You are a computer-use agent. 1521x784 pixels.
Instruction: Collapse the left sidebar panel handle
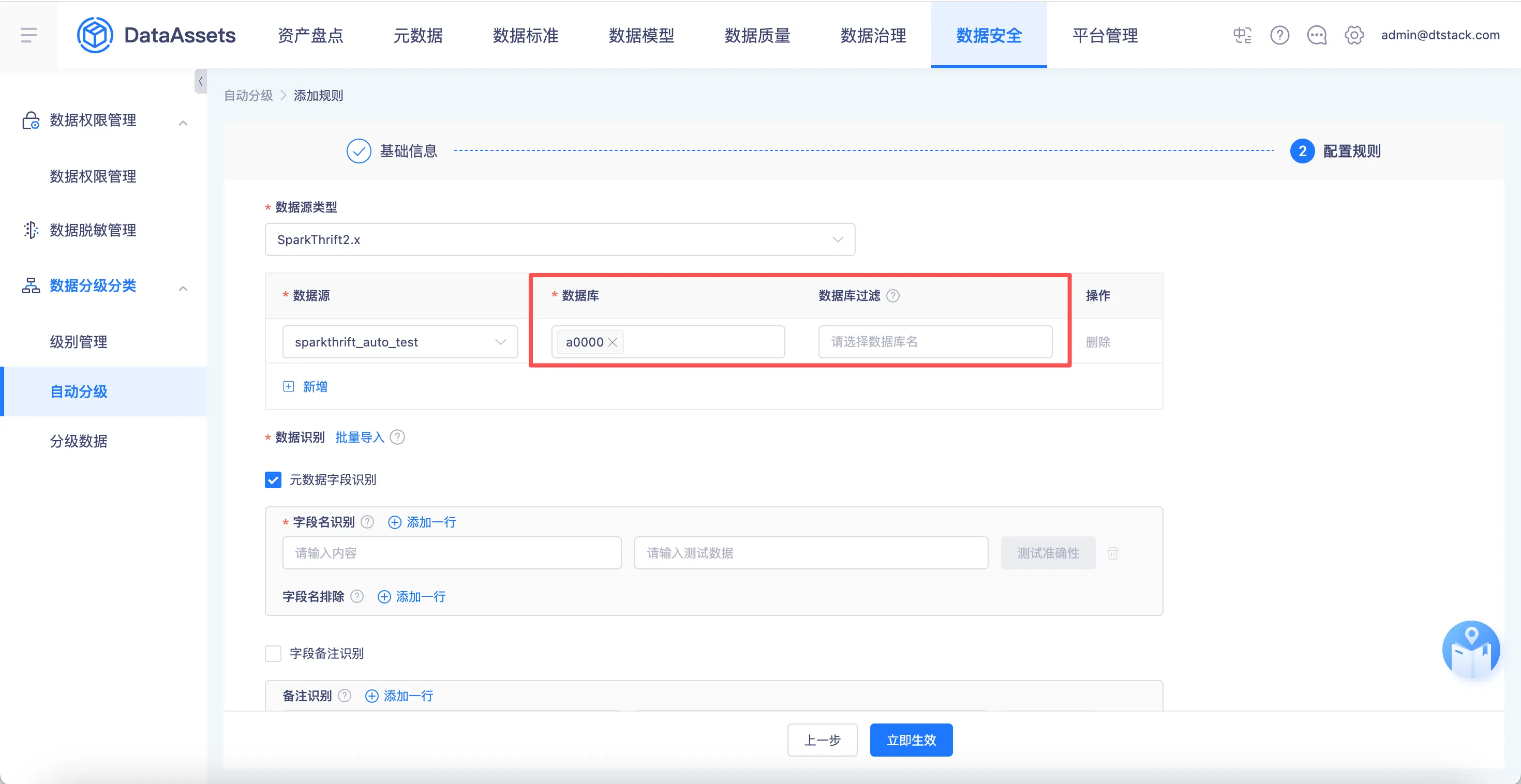pyautogui.click(x=201, y=82)
